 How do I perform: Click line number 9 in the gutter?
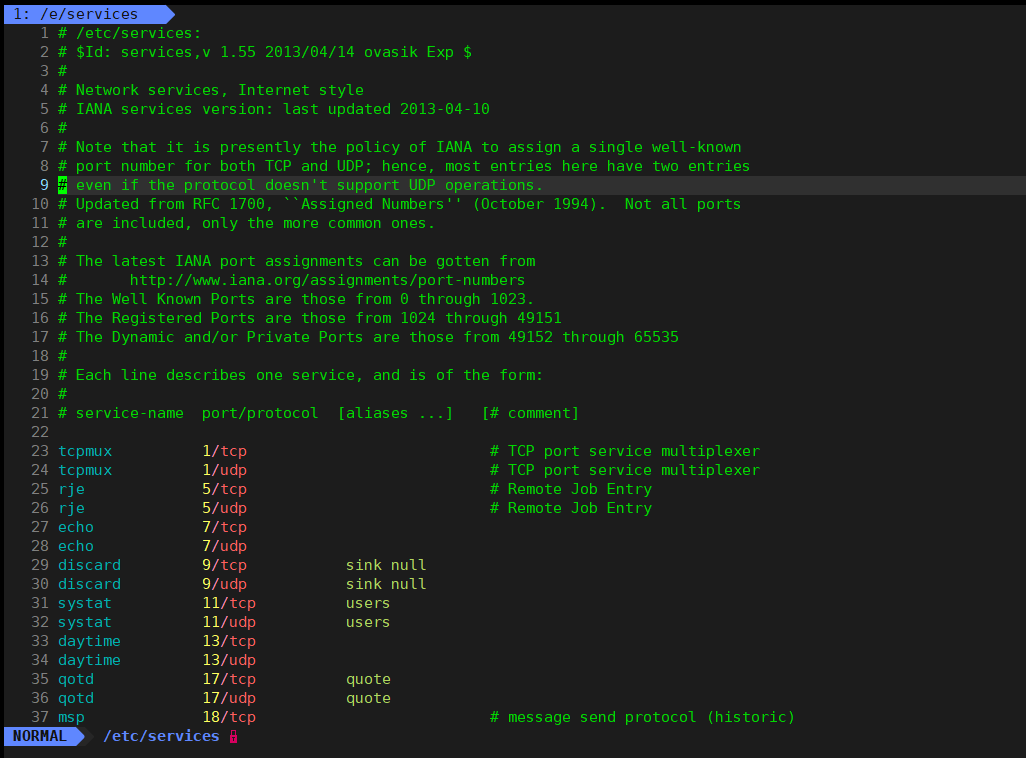tap(44, 185)
